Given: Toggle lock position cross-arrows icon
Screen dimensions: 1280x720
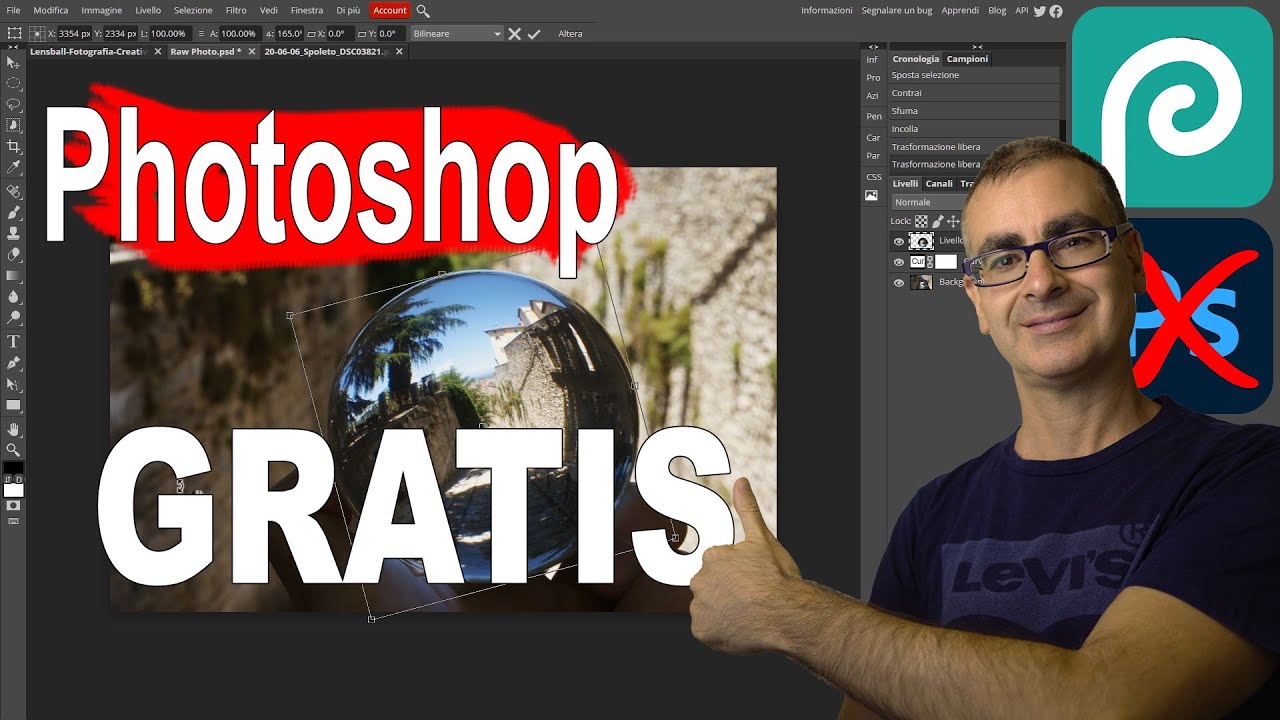Looking at the screenshot, I should point(953,221).
